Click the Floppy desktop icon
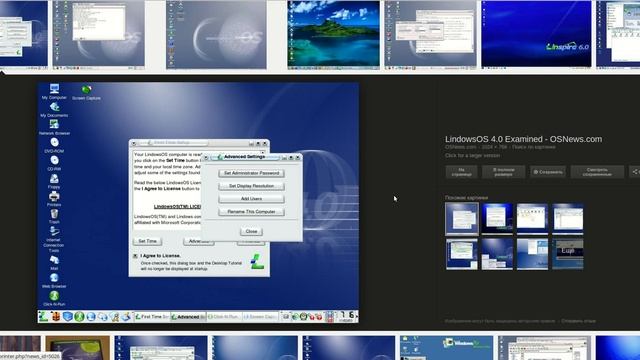 click(54, 181)
